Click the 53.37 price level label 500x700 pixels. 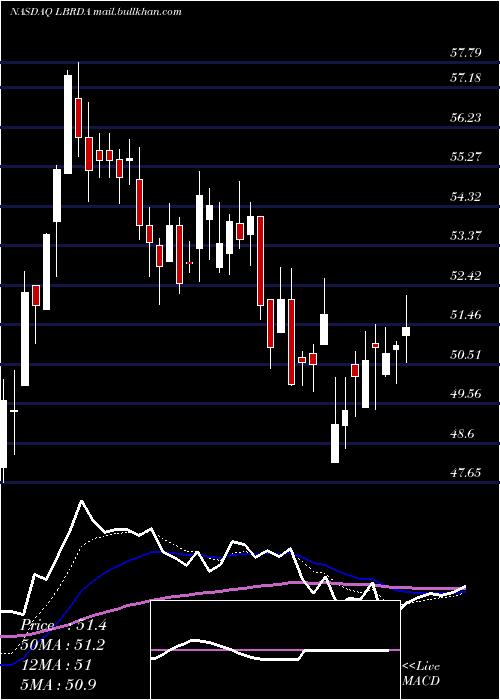point(466,235)
